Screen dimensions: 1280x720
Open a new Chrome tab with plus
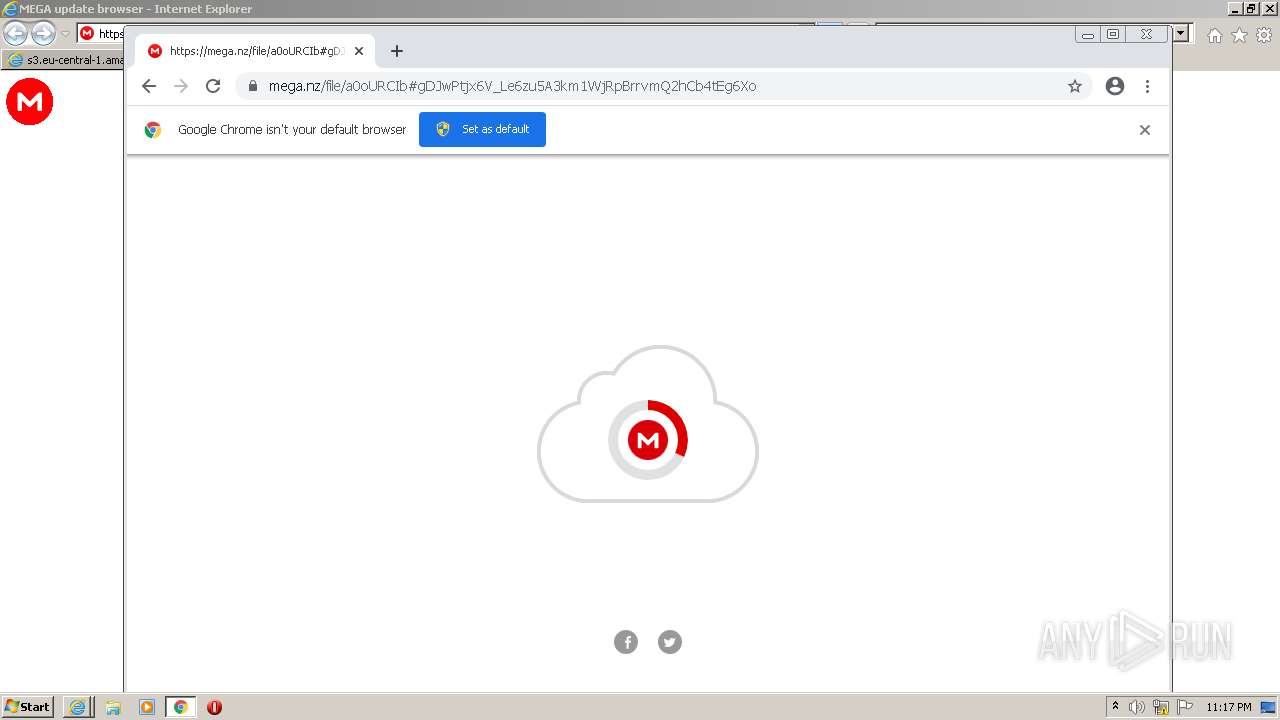397,51
